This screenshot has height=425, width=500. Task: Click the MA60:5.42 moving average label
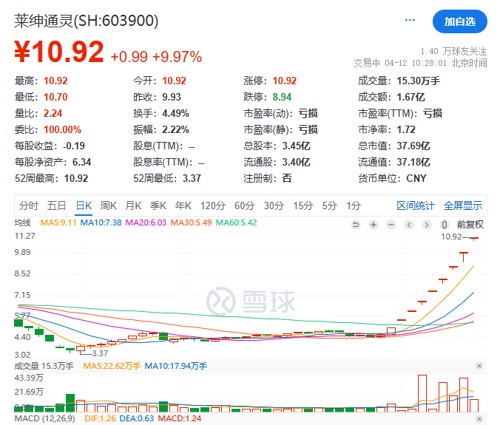(x=236, y=223)
